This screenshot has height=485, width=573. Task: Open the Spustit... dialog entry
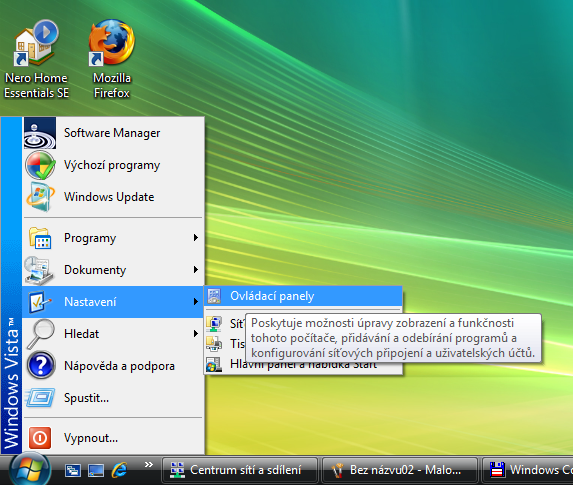click(x=113, y=398)
